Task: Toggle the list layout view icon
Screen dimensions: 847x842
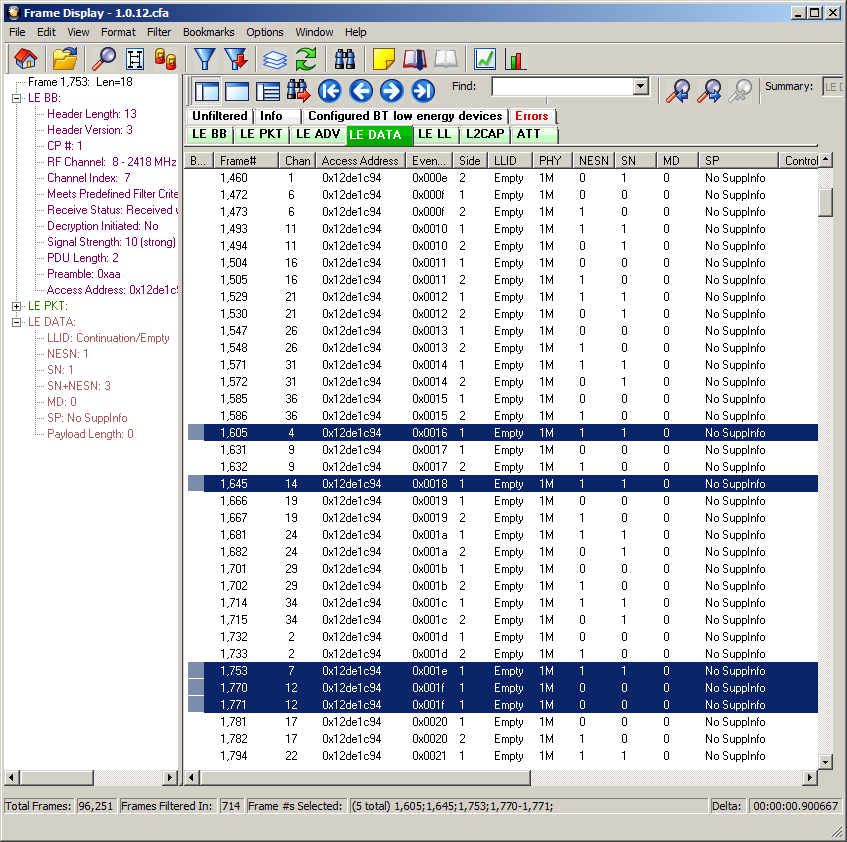Action: 268,91
